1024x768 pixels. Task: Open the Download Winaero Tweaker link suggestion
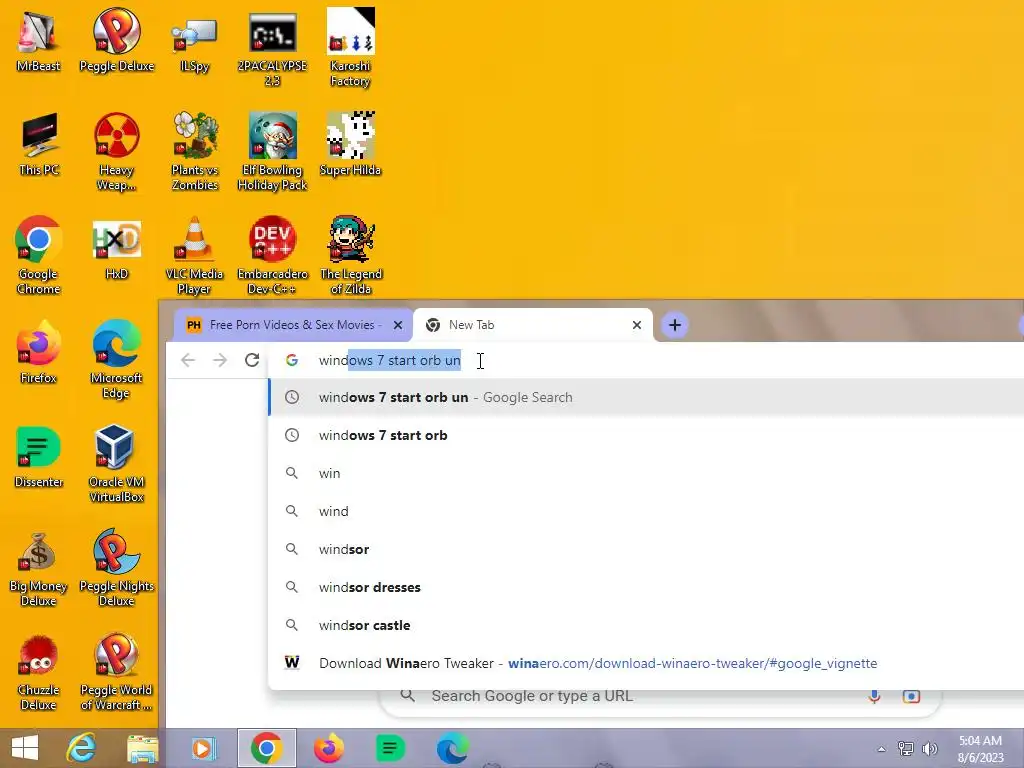pyautogui.click(x=647, y=663)
